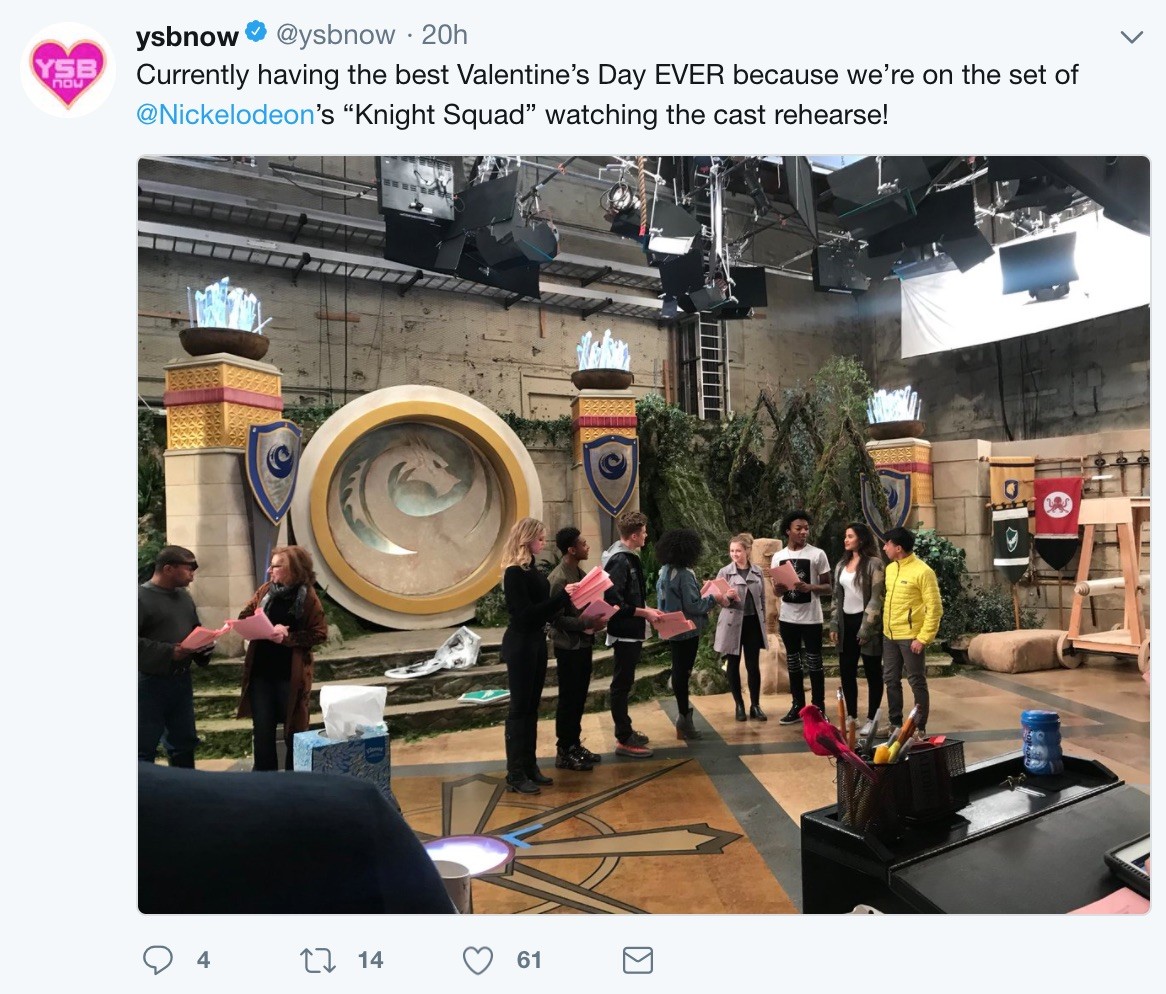
Task: Click the retweet arrows icon
Action: pyautogui.click(x=318, y=960)
